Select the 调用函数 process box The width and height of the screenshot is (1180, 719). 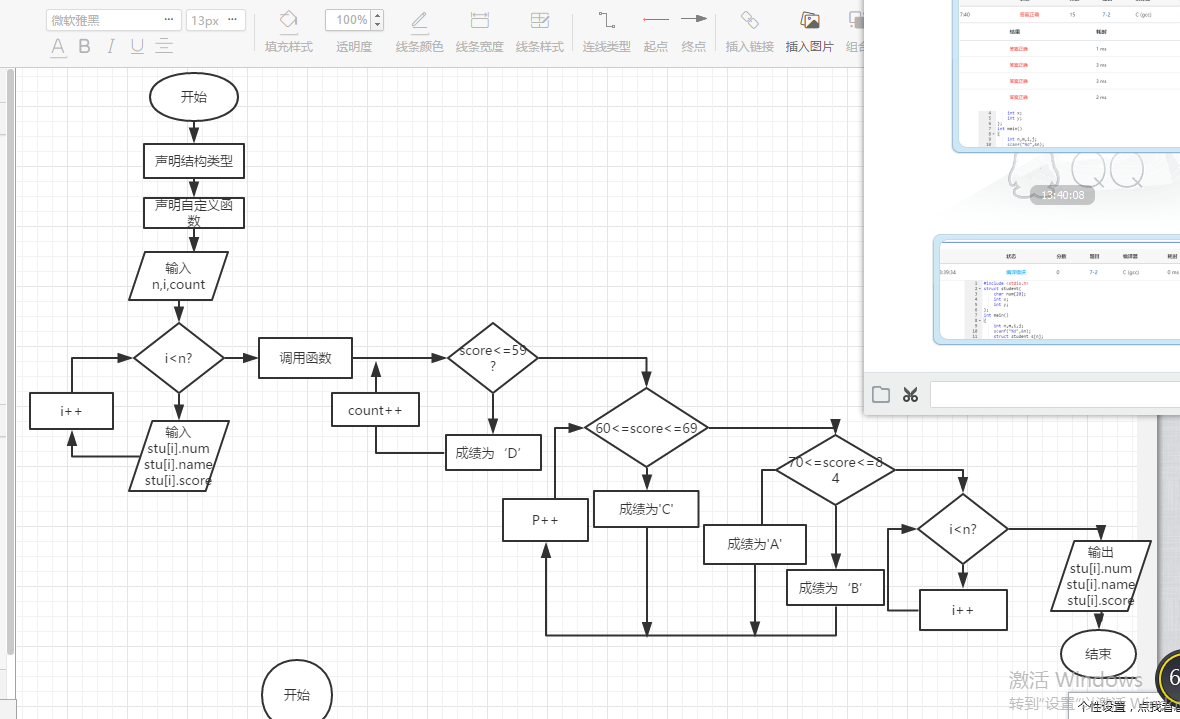point(306,358)
